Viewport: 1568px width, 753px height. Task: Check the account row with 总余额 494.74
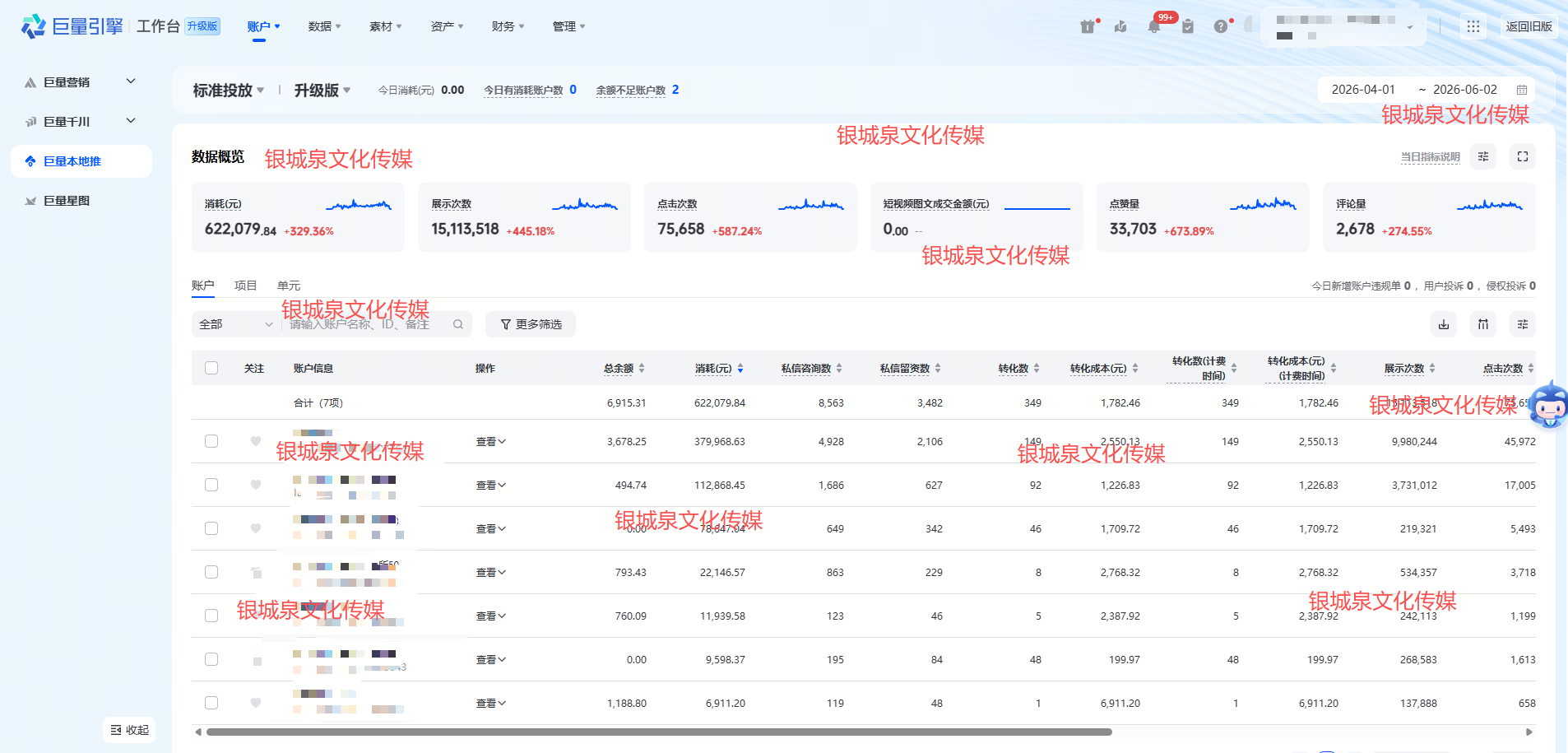click(211, 485)
